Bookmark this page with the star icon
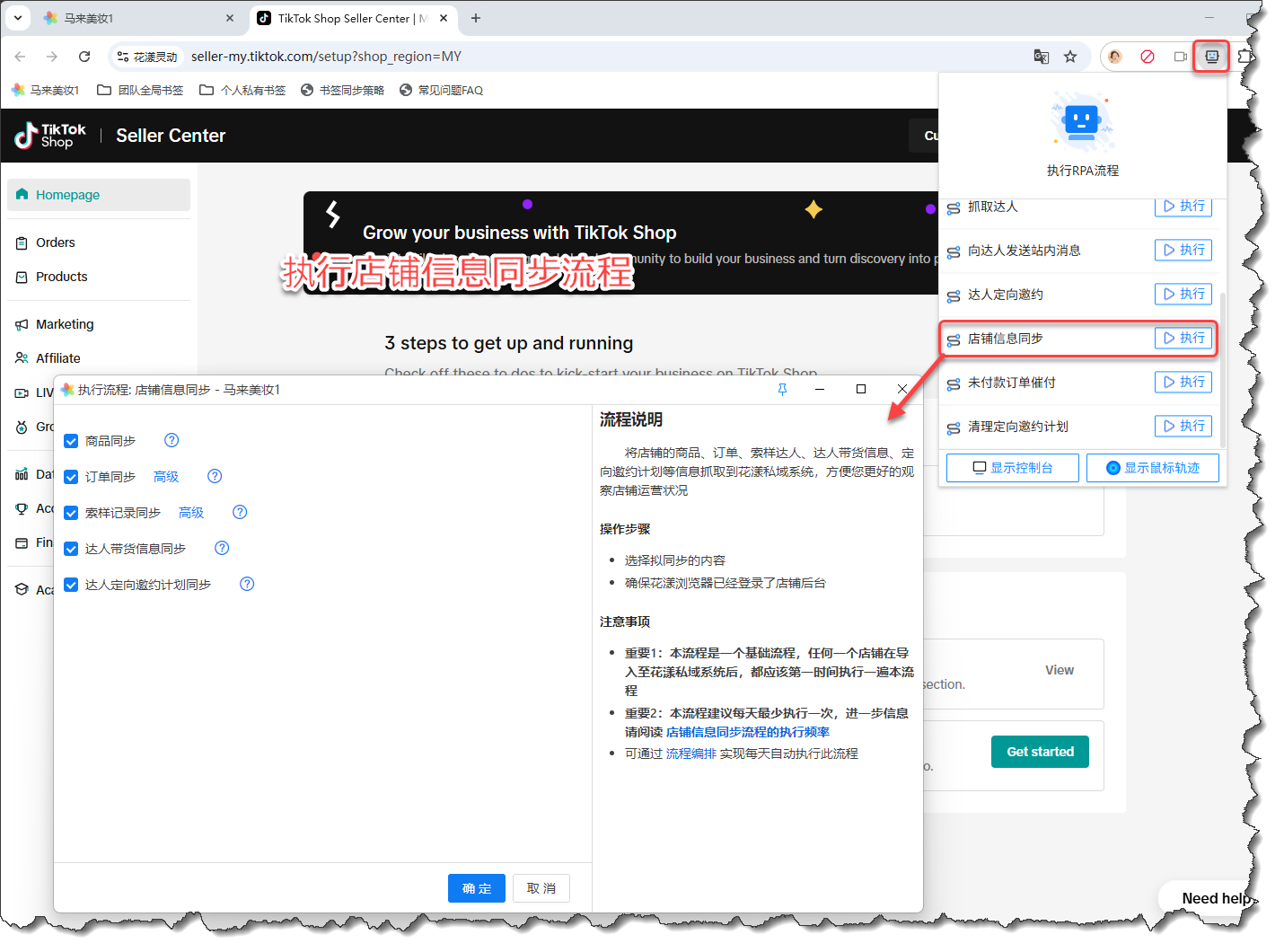 (x=1070, y=57)
